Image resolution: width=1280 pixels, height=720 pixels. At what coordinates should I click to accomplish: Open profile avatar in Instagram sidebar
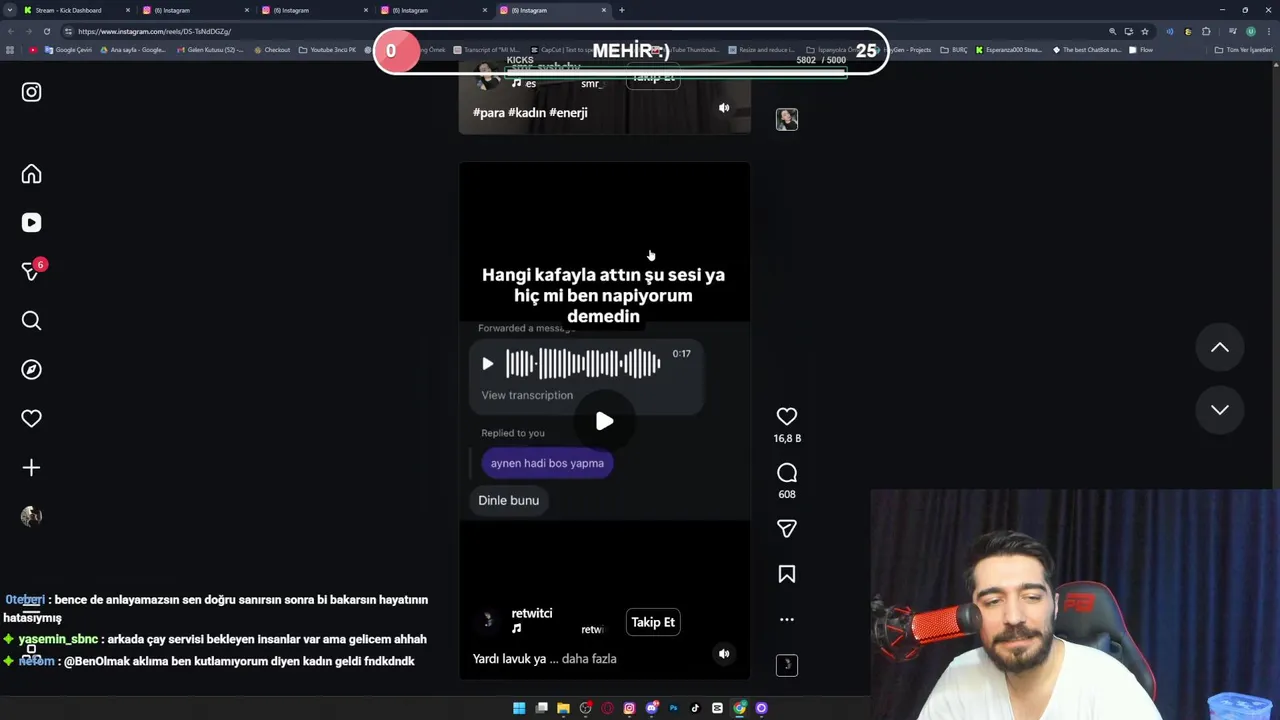tap(31, 516)
